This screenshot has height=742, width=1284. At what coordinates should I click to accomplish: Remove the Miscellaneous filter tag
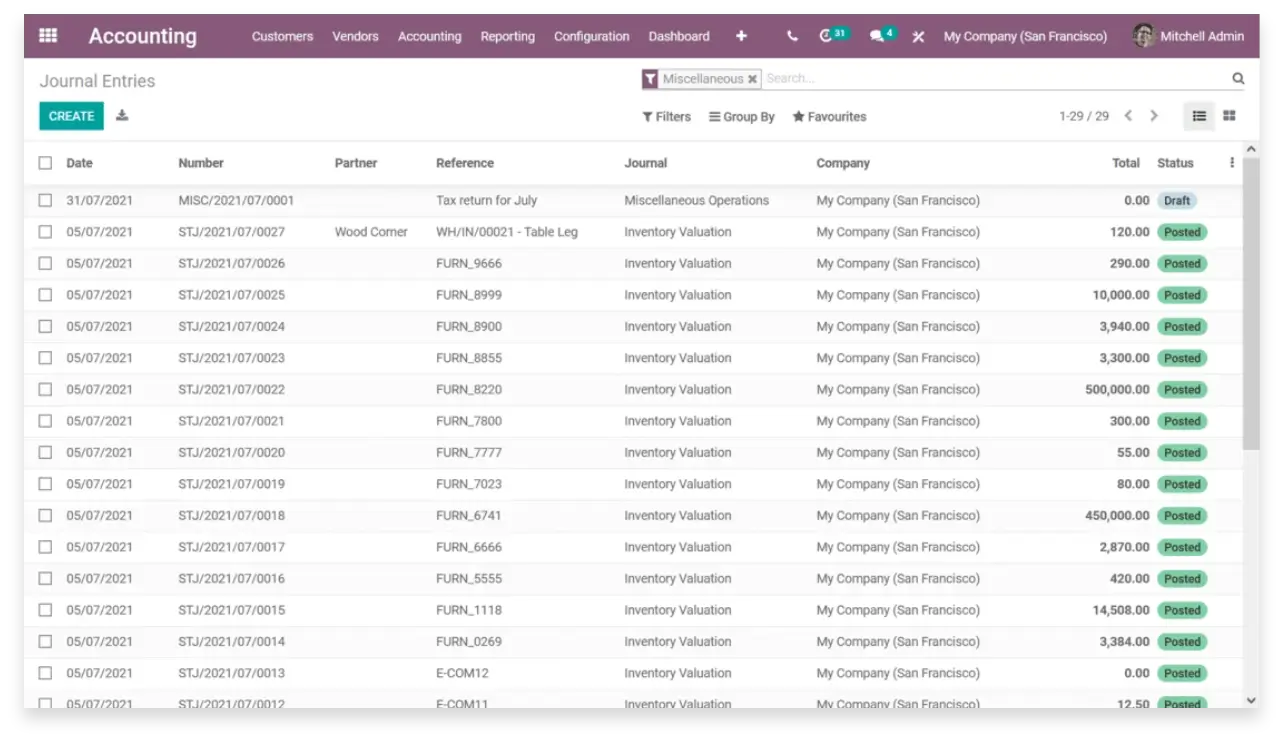pyautogui.click(x=752, y=79)
